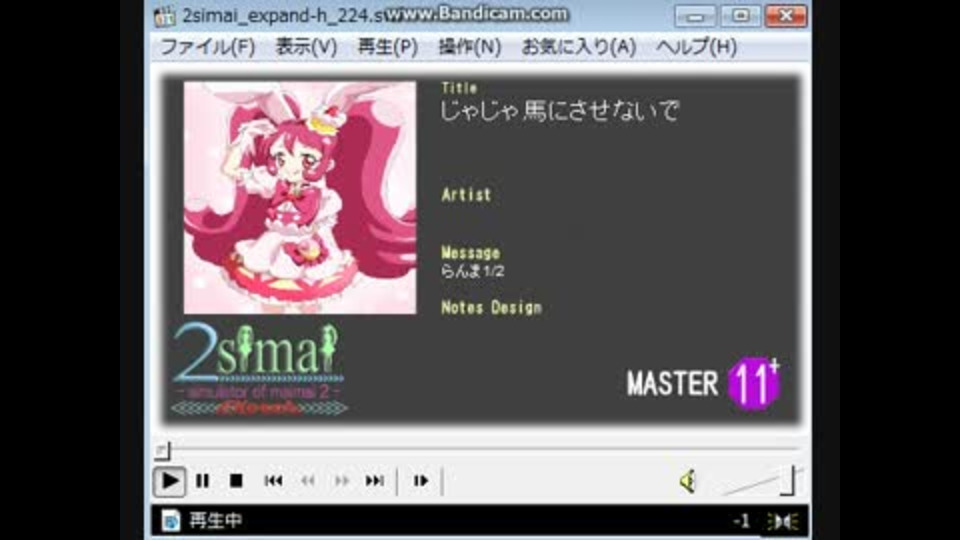
Task: Open the 操作(N) menu
Action: click(x=470, y=47)
